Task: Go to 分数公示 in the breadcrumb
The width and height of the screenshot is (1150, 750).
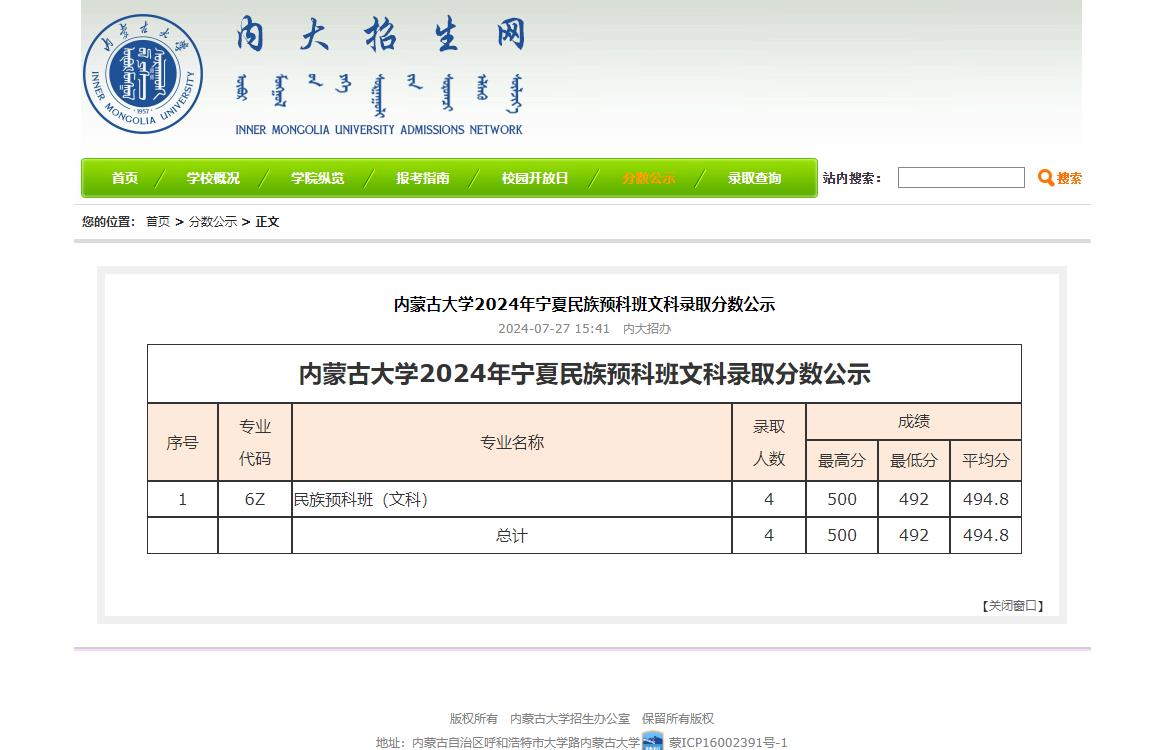Action: coord(213,221)
